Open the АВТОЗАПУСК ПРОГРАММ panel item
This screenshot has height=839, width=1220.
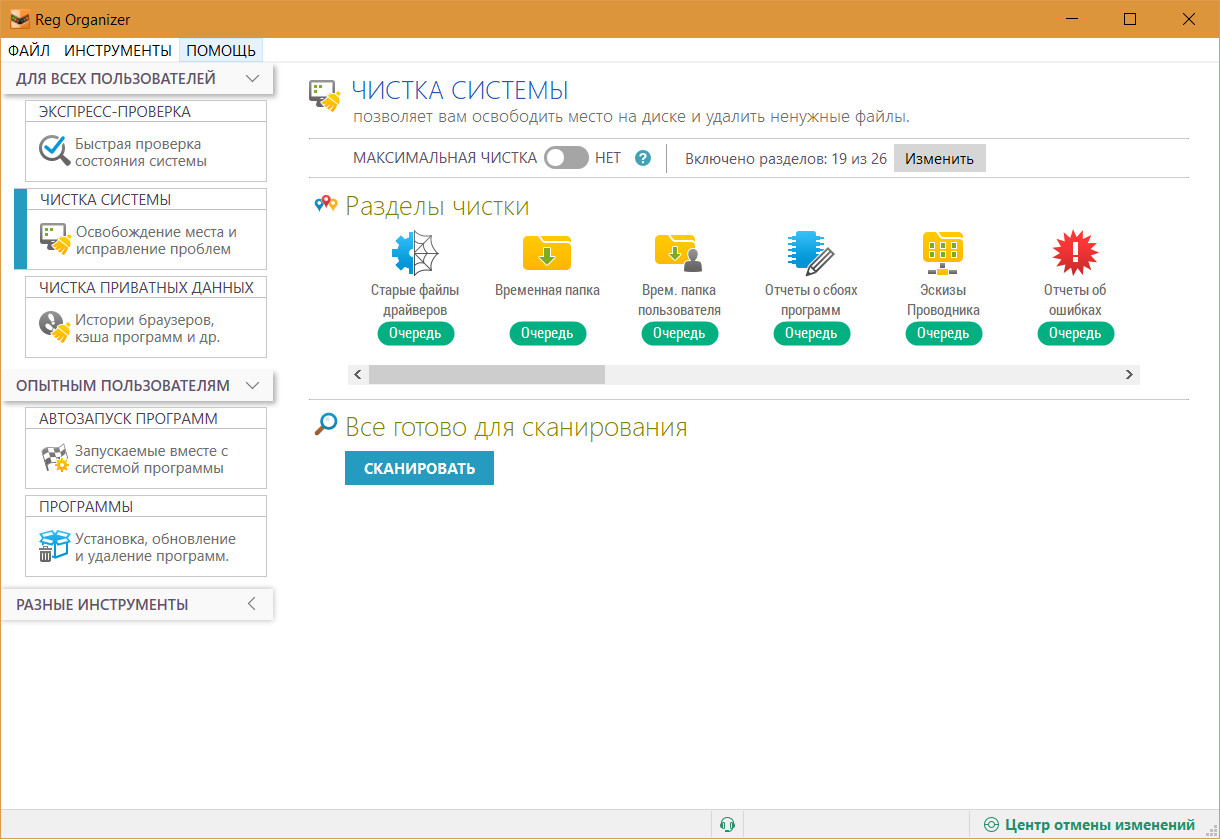tap(146, 448)
